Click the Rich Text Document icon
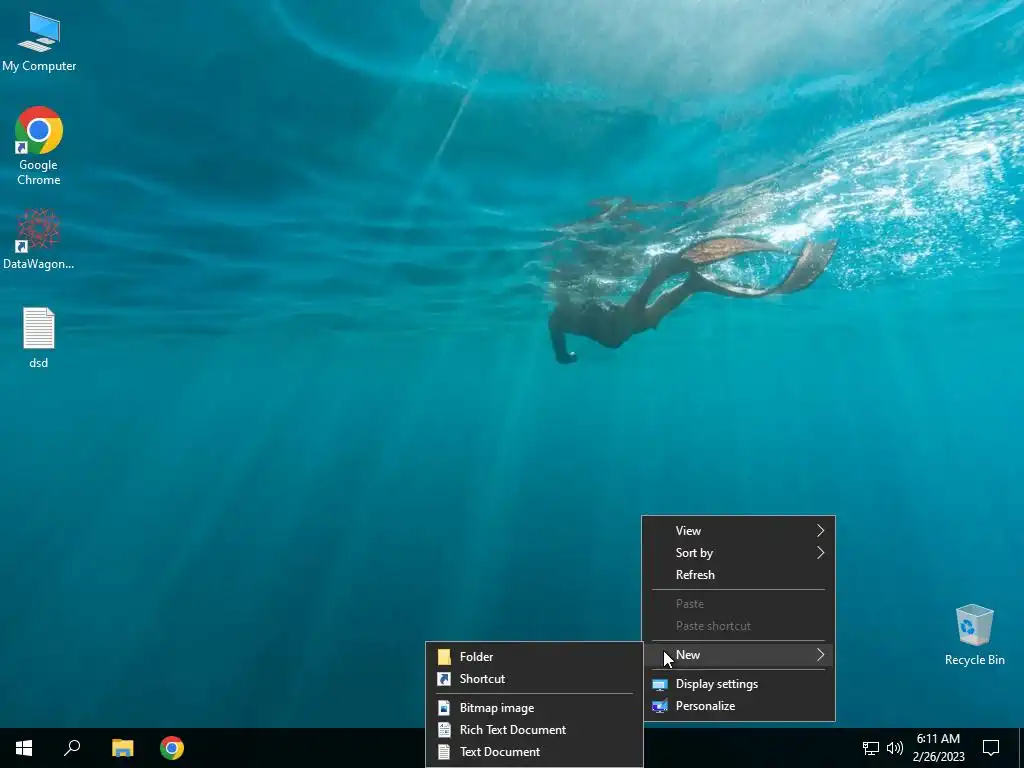The width and height of the screenshot is (1024, 768). pos(444,730)
